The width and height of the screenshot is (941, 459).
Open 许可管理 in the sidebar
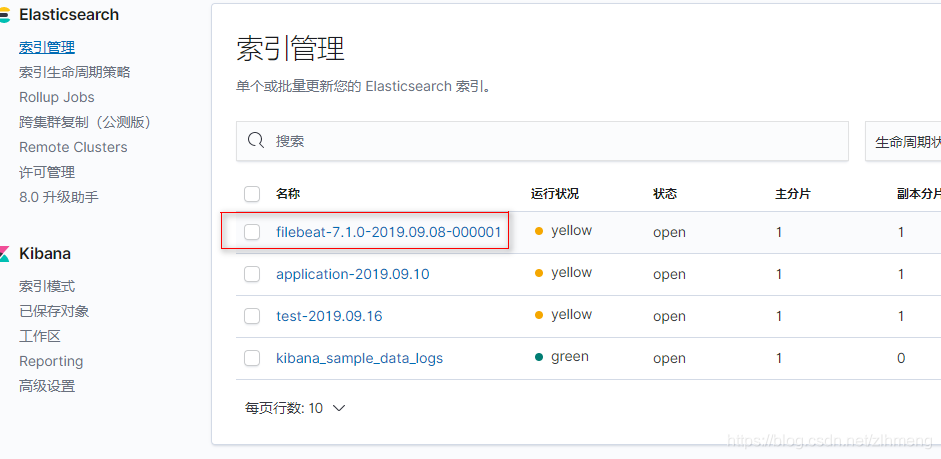[47, 172]
